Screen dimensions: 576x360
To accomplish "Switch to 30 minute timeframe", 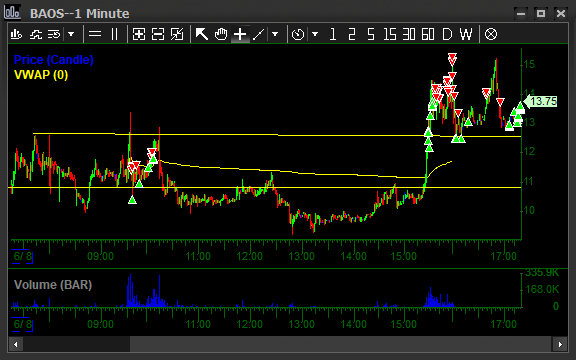I will pos(409,35).
